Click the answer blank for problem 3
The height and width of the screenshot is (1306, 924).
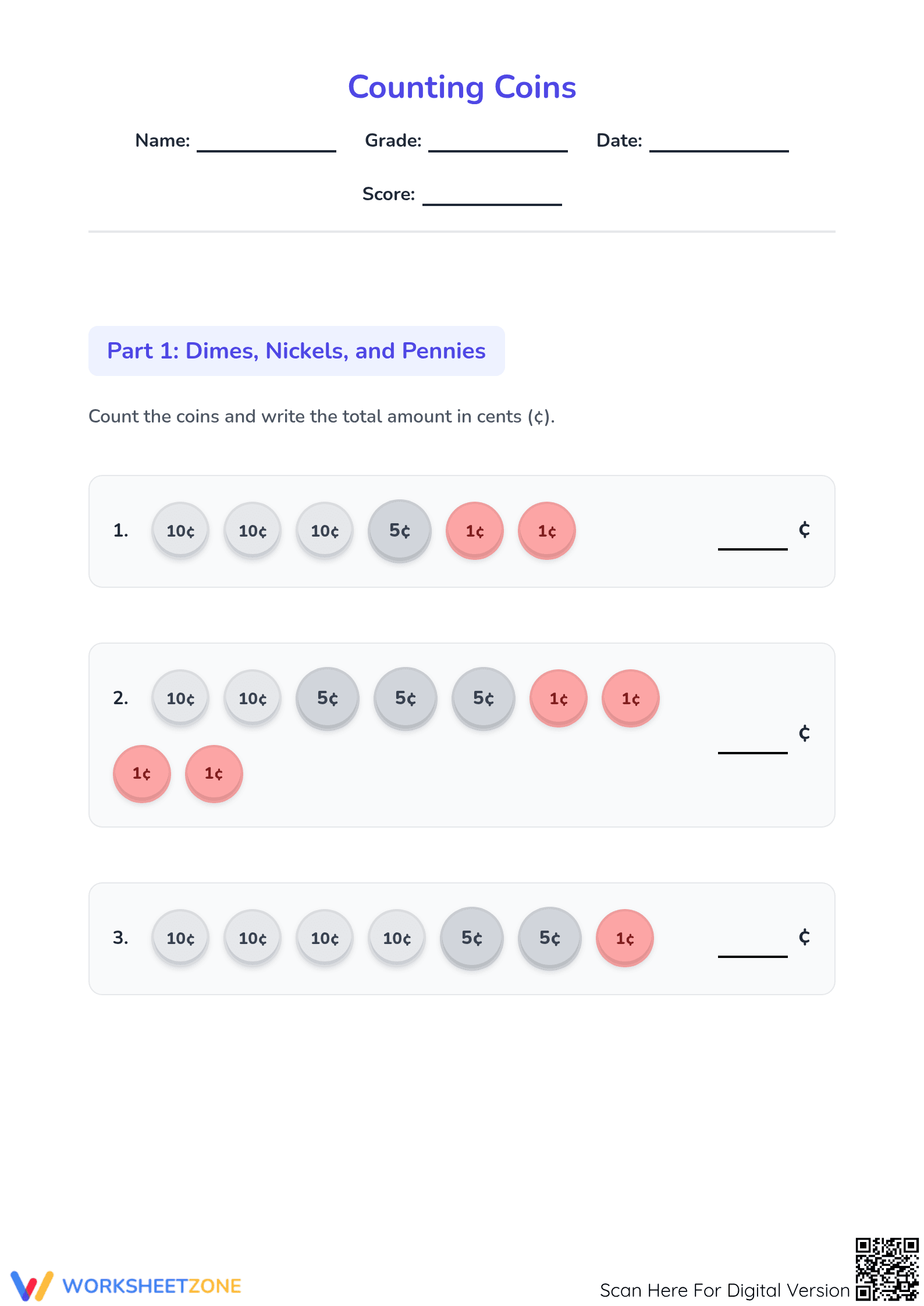tap(753, 956)
